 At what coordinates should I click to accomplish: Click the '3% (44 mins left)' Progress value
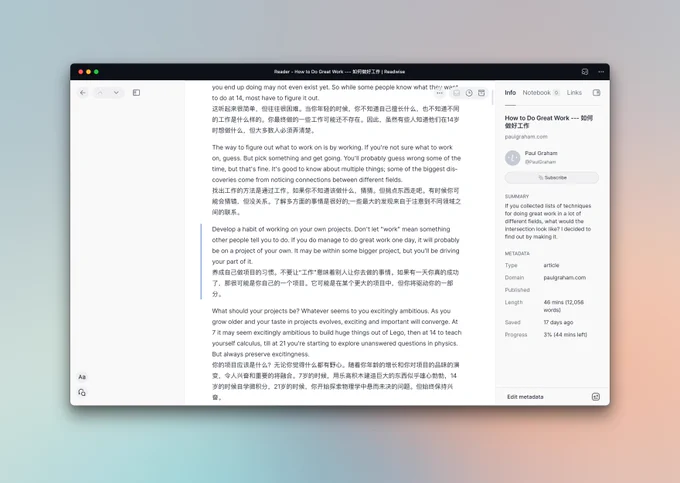565,335
